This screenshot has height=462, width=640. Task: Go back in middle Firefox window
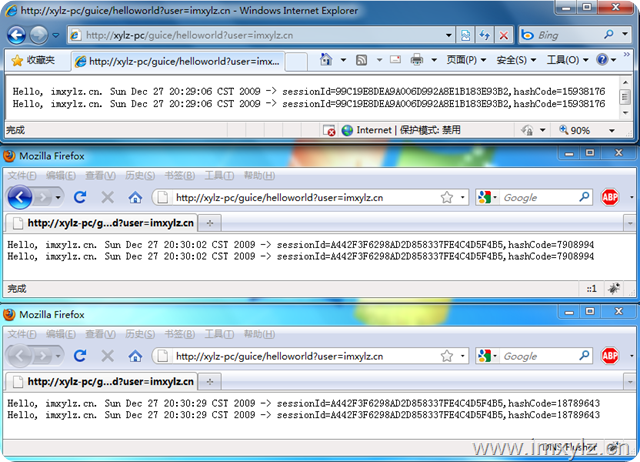point(19,198)
